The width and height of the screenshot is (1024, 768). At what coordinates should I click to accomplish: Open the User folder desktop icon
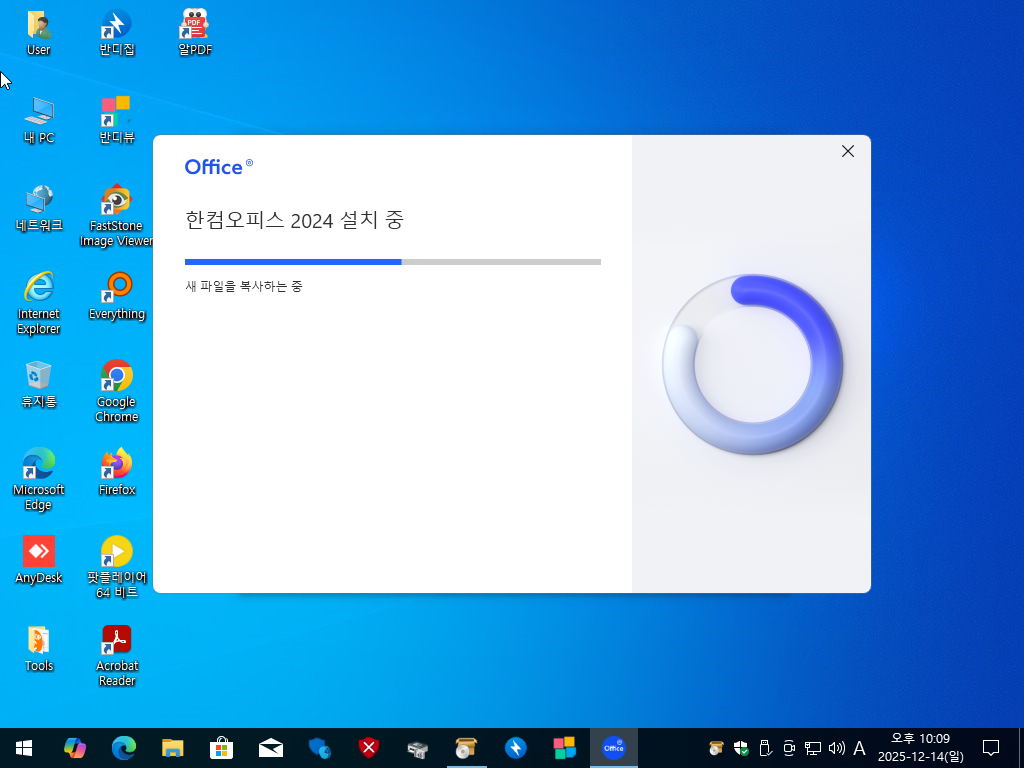[39, 33]
